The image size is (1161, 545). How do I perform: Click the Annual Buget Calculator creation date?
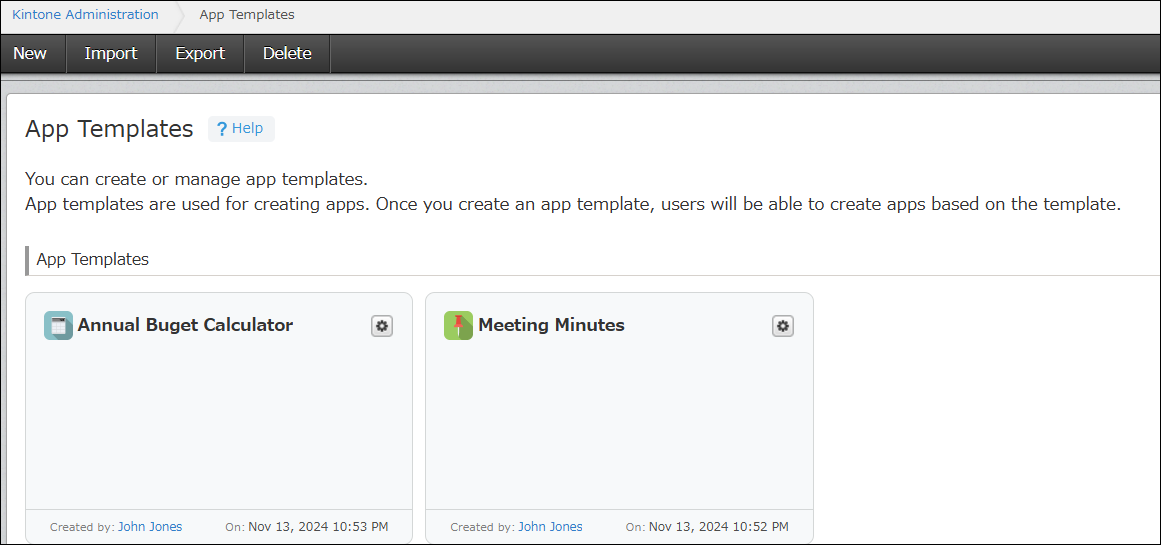(318, 526)
